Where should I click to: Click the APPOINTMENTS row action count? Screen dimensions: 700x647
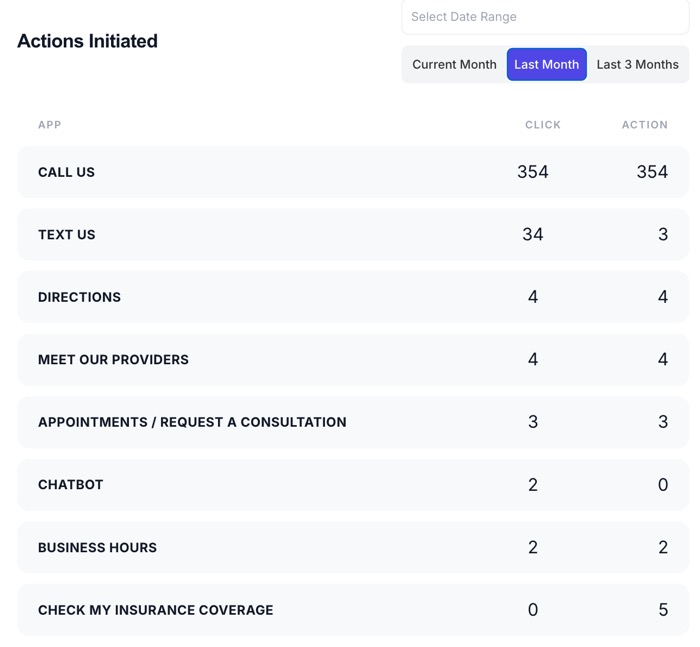coord(663,422)
